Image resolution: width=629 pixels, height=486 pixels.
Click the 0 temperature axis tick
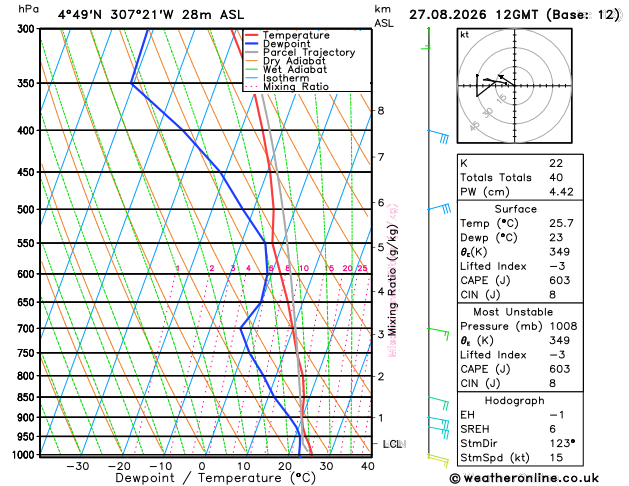tap(202, 466)
